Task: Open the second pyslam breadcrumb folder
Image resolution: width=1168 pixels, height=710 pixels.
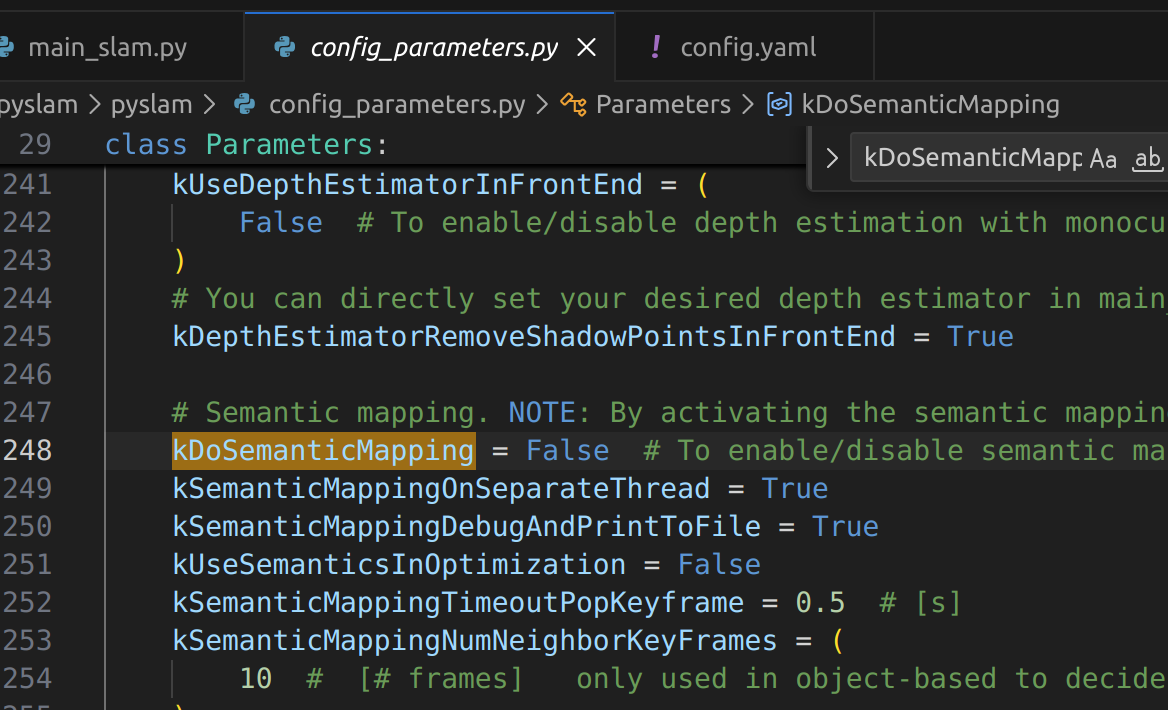Action: 151,104
